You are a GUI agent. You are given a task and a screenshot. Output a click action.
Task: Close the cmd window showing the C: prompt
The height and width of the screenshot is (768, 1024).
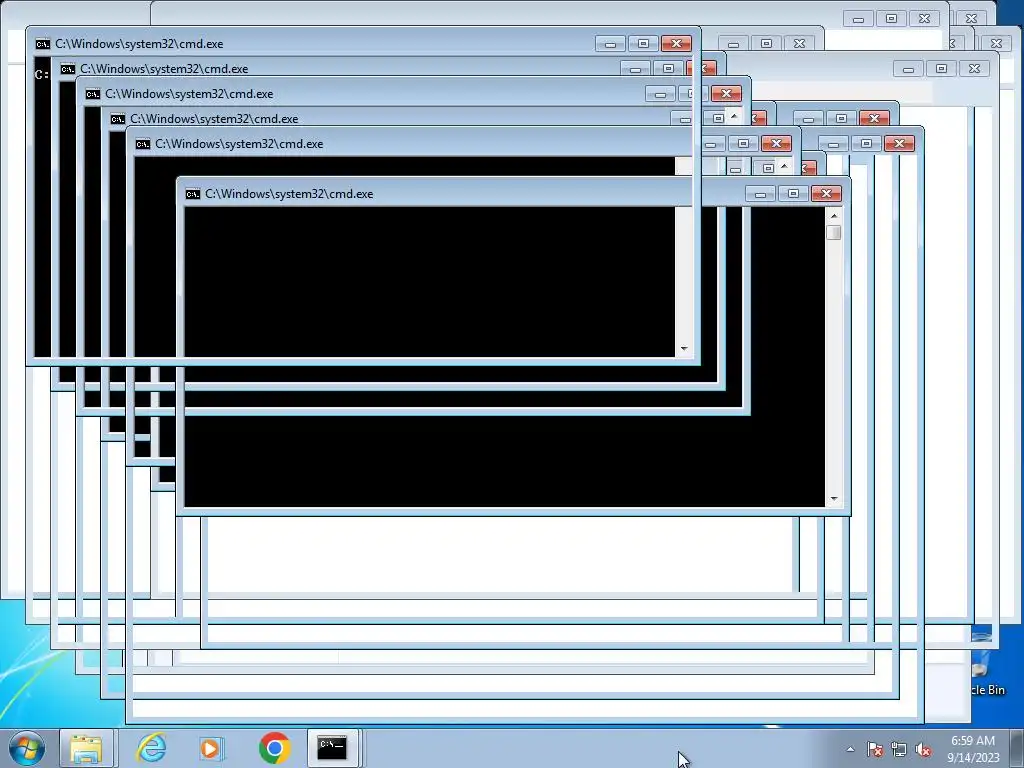click(676, 44)
